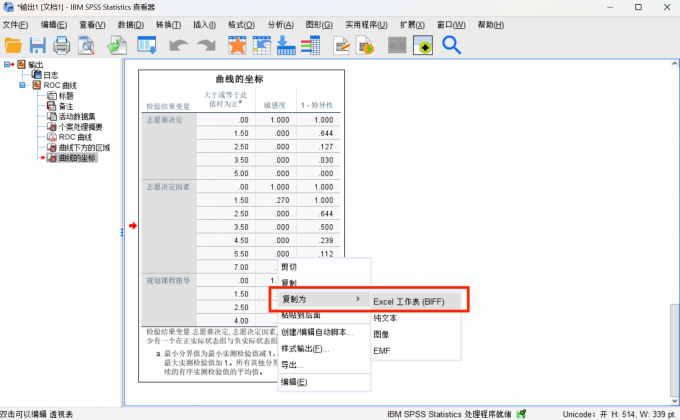Image resolution: width=680 pixels, height=420 pixels.
Task: Select ROC 曲线 chart item under ROC node
Action: pos(75,138)
